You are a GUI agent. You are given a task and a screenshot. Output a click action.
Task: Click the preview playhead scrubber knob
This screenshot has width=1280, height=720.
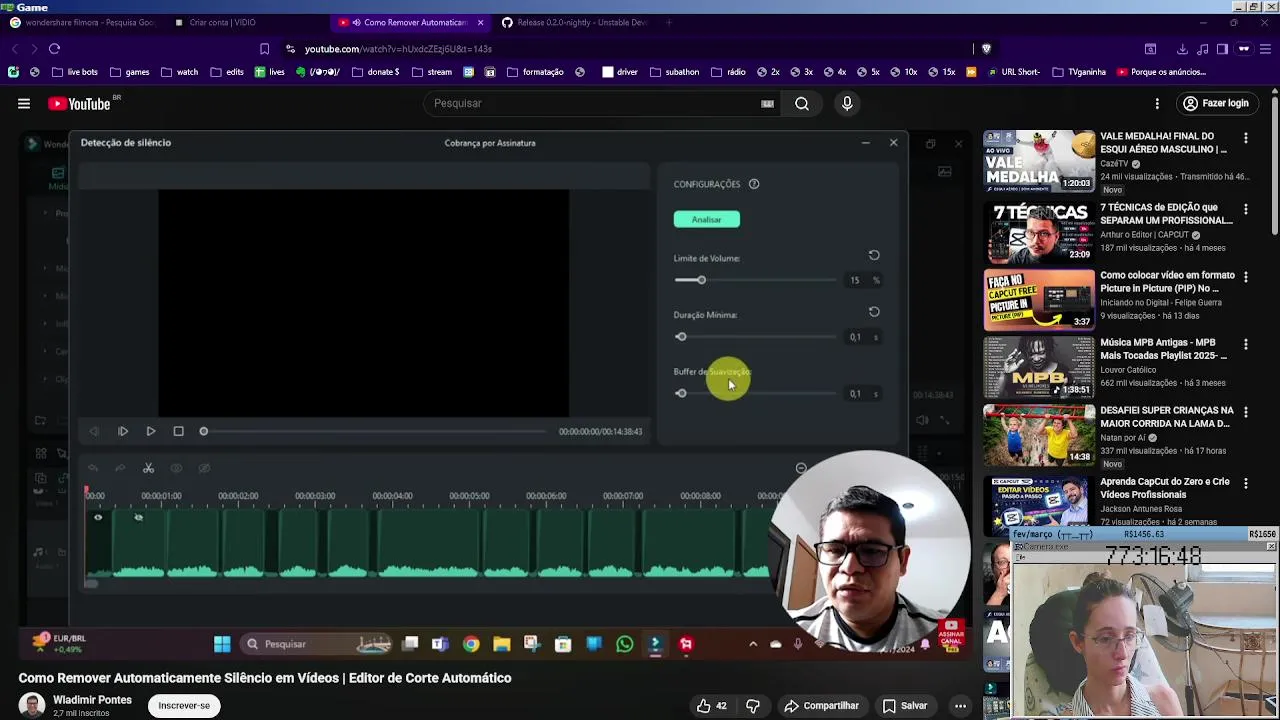(x=204, y=431)
